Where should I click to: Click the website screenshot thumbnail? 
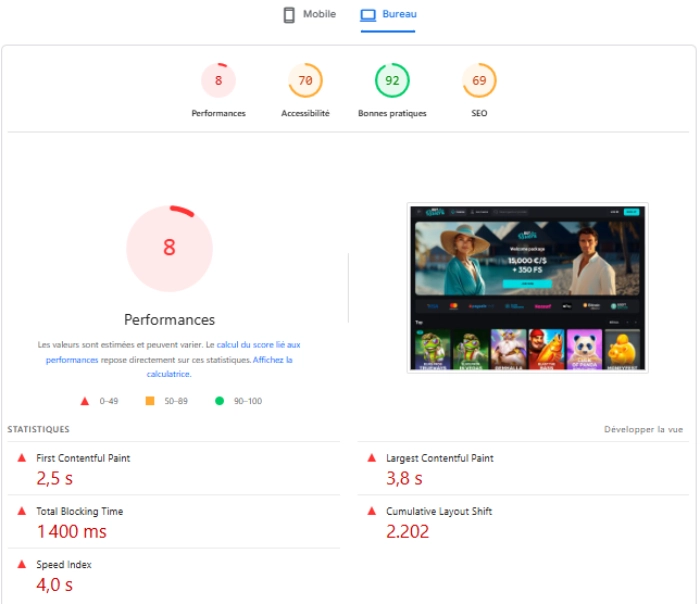(x=527, y=288)
